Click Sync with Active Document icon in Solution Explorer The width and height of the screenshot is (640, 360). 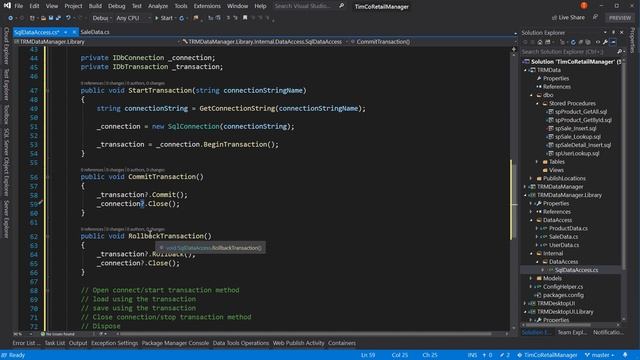click(562, 42)
